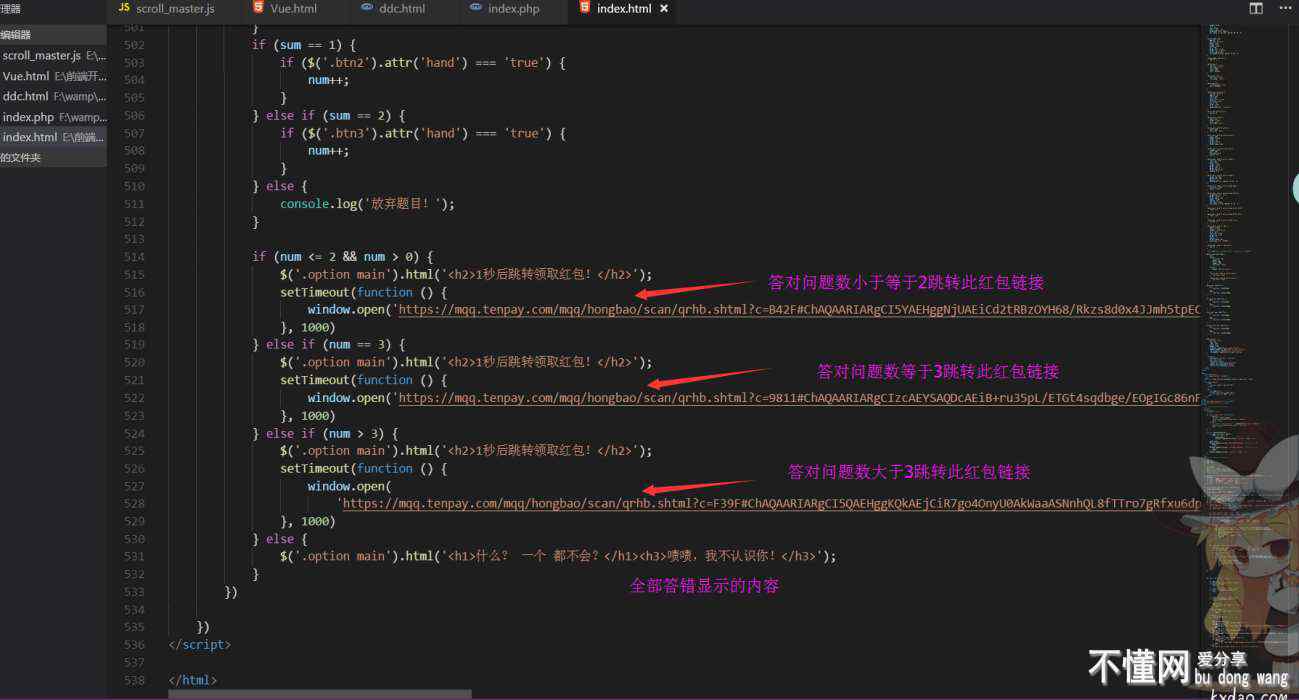Click 'window.open(' on line 527
1299x700 pixels.
click(x=349, y=487)
